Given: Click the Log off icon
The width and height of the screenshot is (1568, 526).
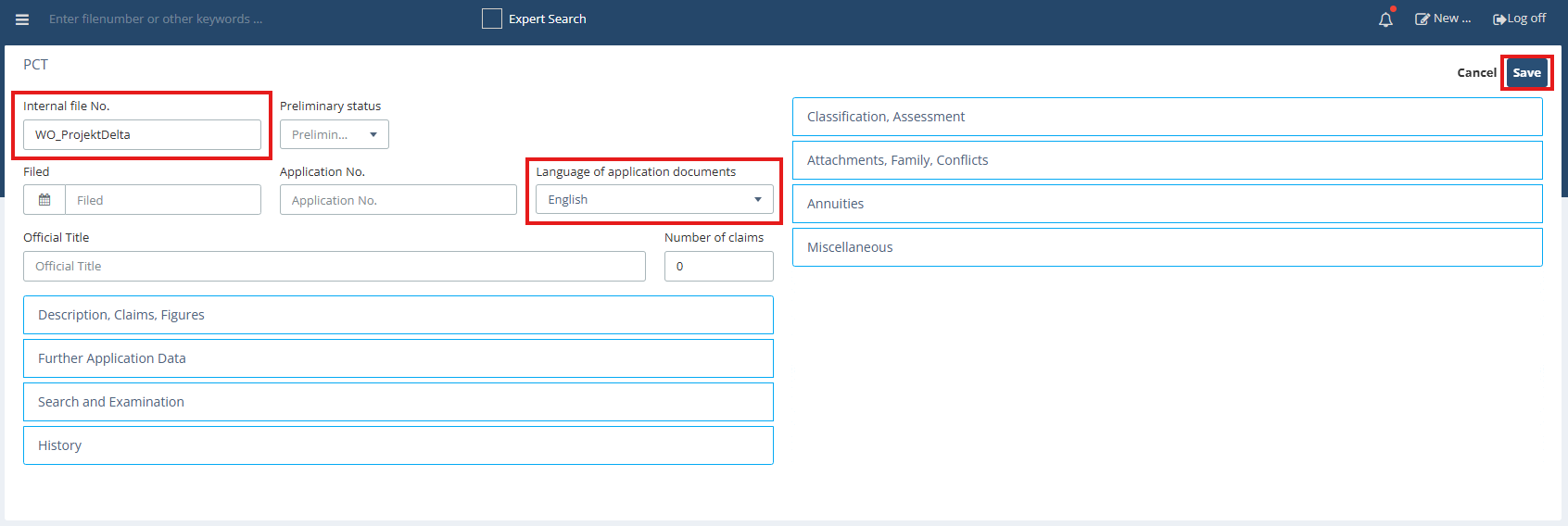Looking at the screenshot, I should tap(1498, 19).
